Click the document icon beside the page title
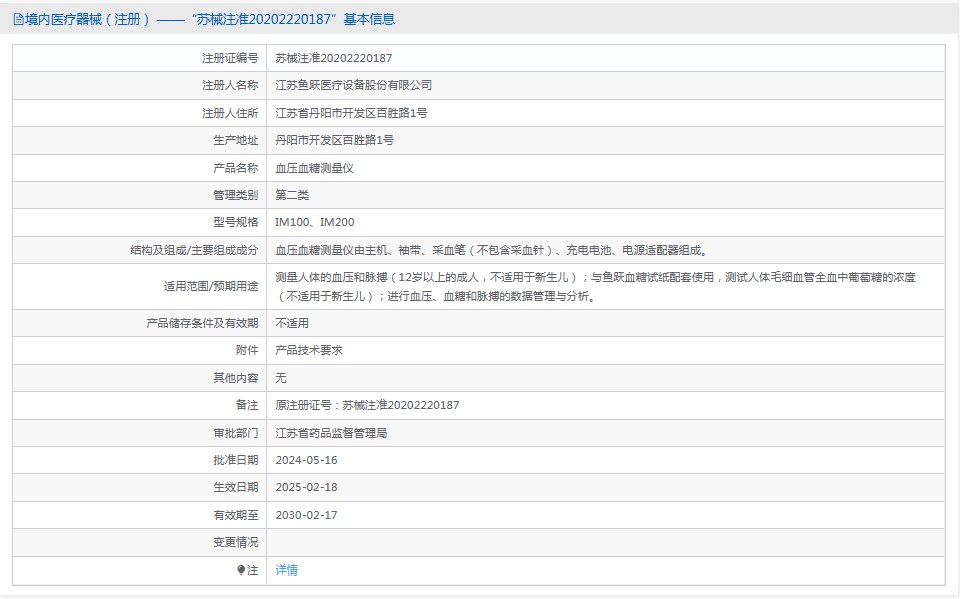Viewport: 960px width, 599px height. [x=18, y=19]
